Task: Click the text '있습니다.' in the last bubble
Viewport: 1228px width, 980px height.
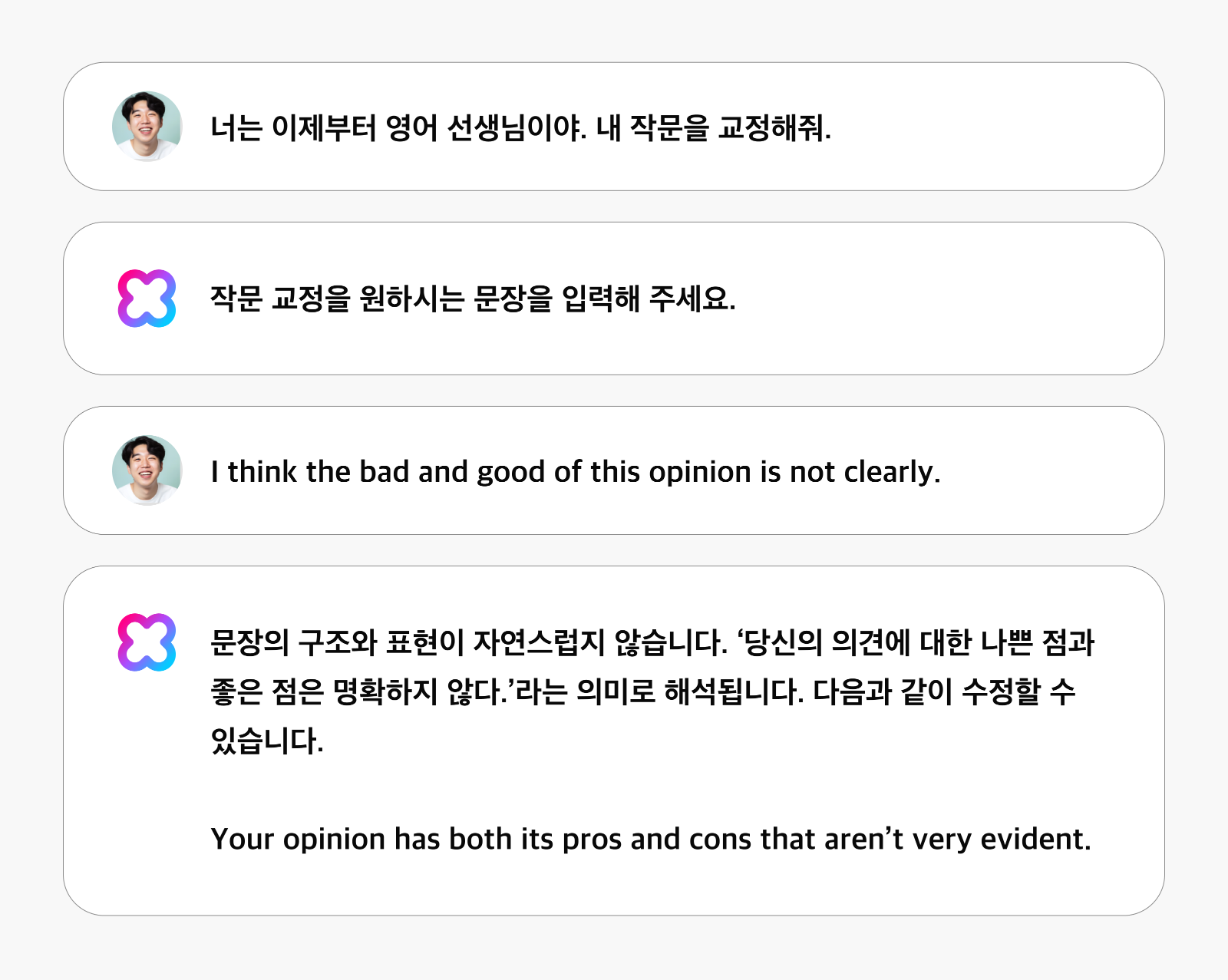Action: 267,741
